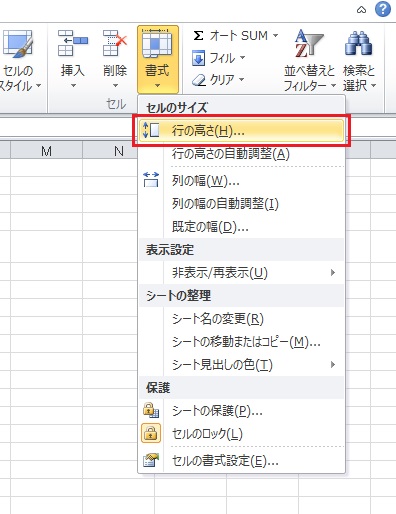Screen dimensions: 396x514
Task: Select 列の幅(W)... menu item
Action: click(241, 181)
